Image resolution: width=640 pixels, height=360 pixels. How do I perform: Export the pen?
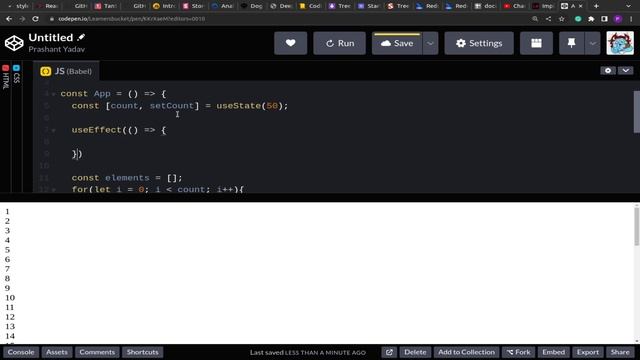588,352
